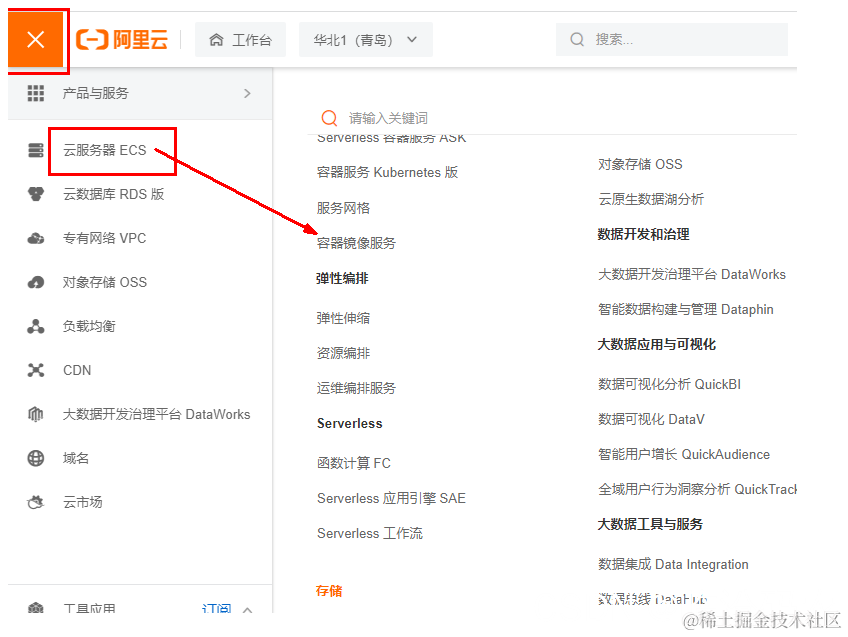Click the Alibaba Cloud logo
Image resolution: width=848 pixels, height=637 pixels.
coord(122,39)
